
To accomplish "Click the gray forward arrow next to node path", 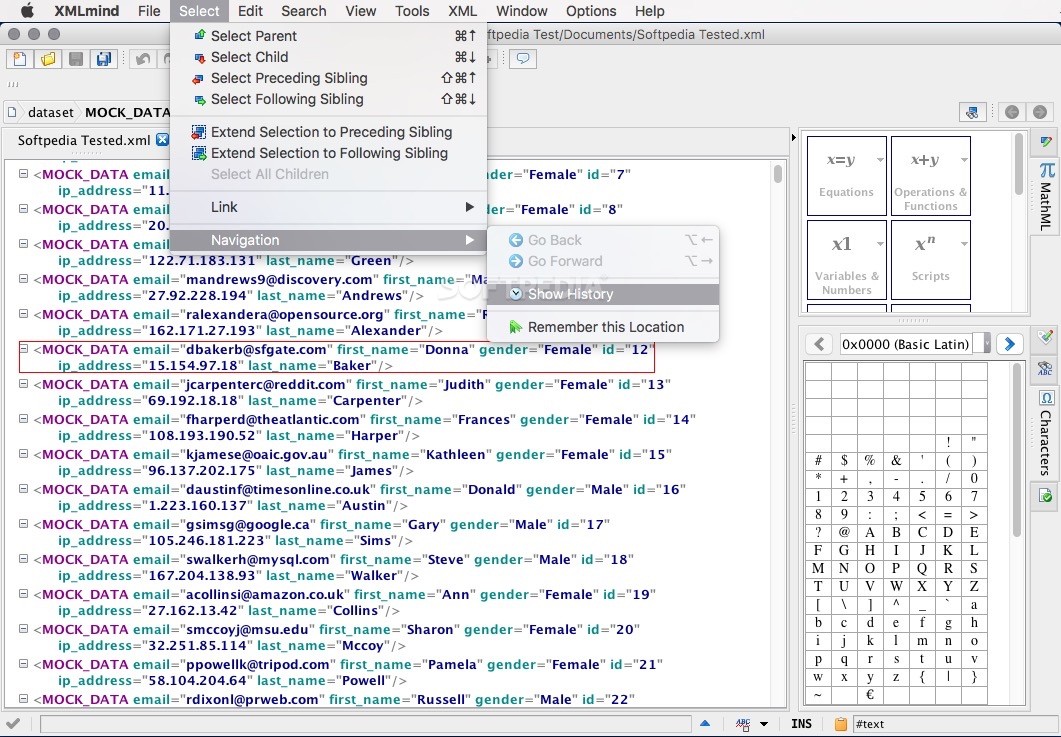I will coord(1040,112).
